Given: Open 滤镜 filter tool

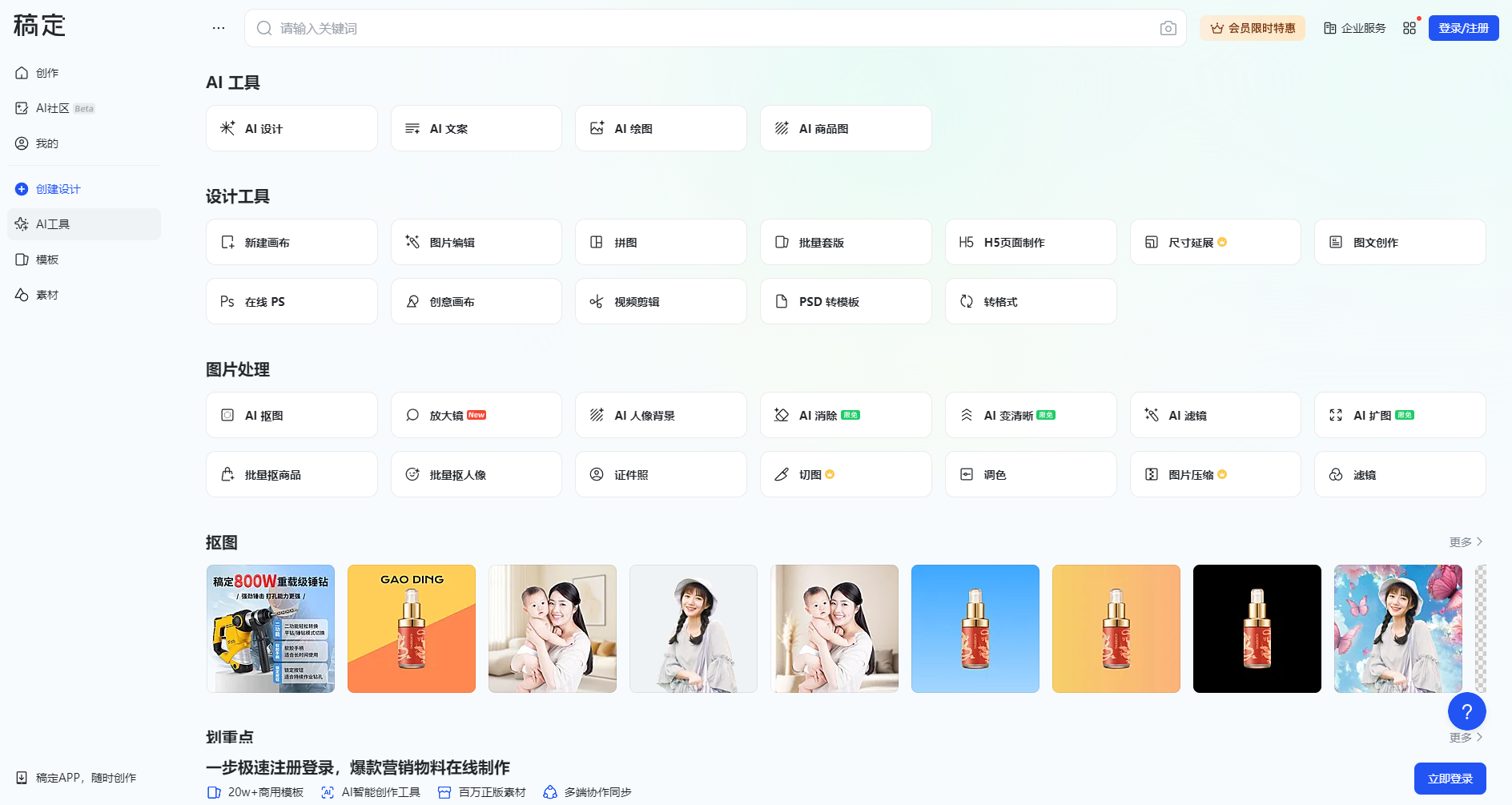Looking at the screenshot, I should click(x=1400, y=474).
